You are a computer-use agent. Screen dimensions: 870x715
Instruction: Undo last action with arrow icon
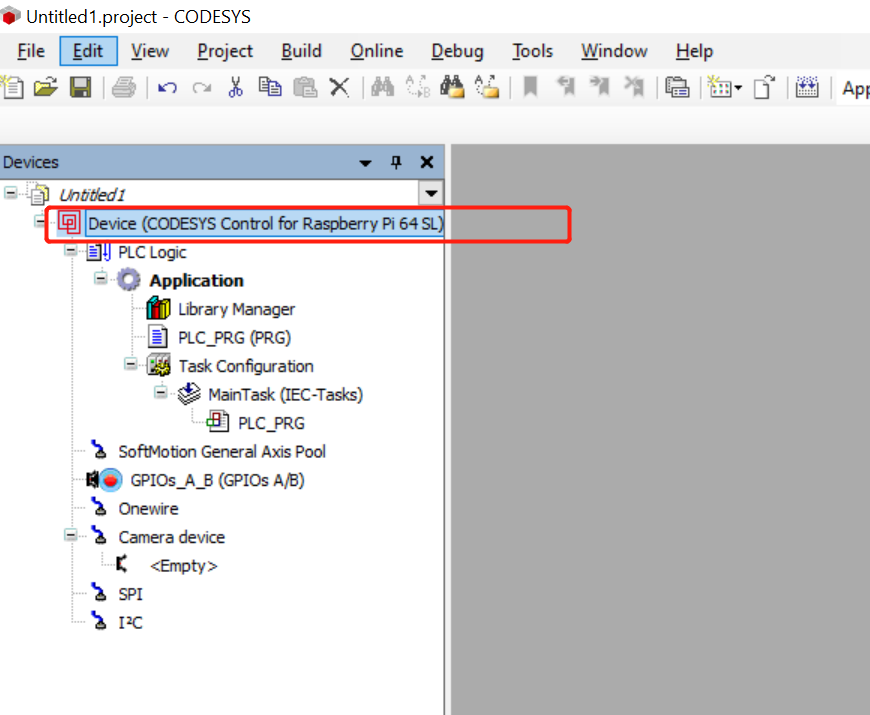click(x=168, y=88)
